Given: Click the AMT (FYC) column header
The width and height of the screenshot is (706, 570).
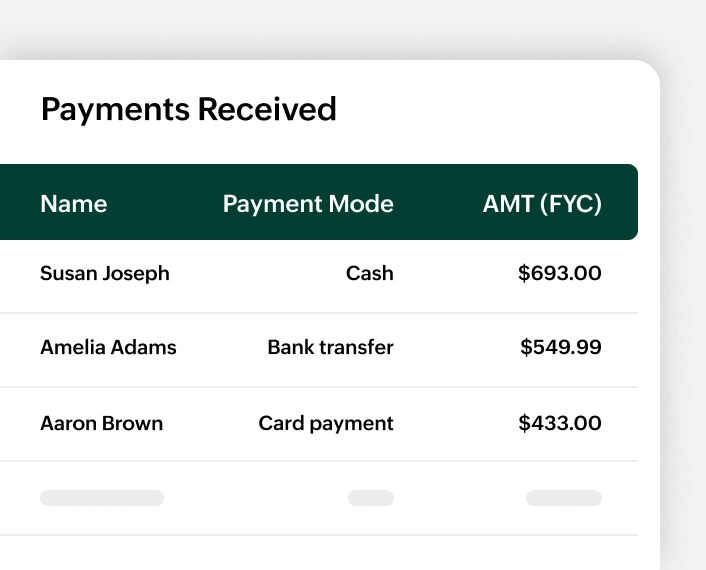Looking at the screenshot, I should 542,204.
